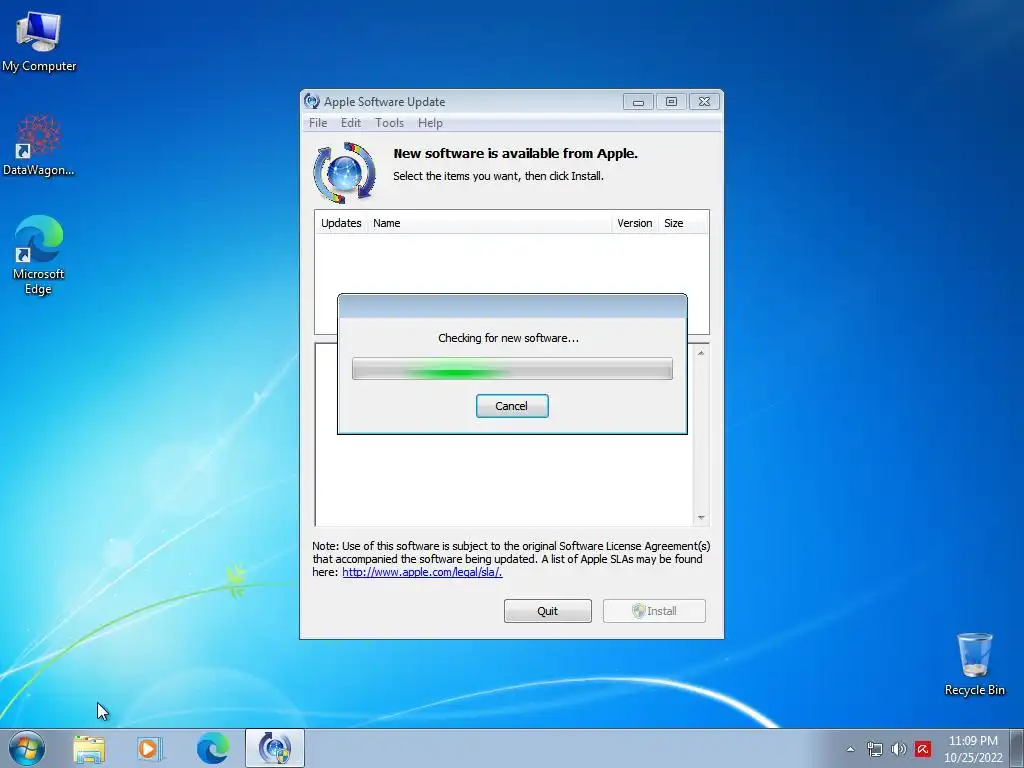Close the Apple Software Update window
This screenshot has height=768, width=1024.
point(704,101)
